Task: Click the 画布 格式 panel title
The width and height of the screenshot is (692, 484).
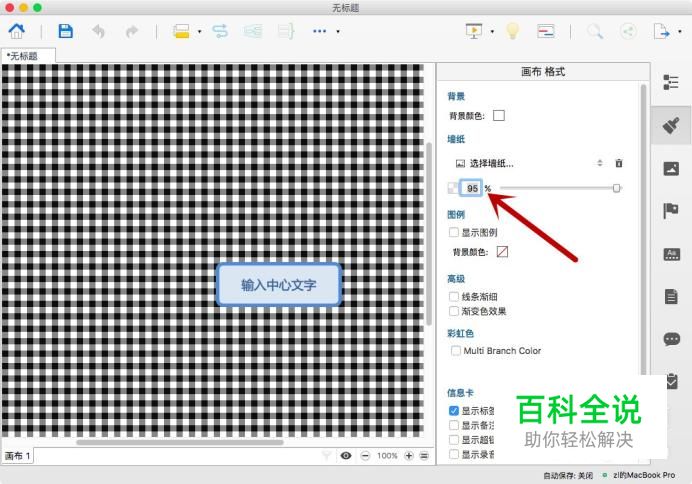Action: click(543, 72)
